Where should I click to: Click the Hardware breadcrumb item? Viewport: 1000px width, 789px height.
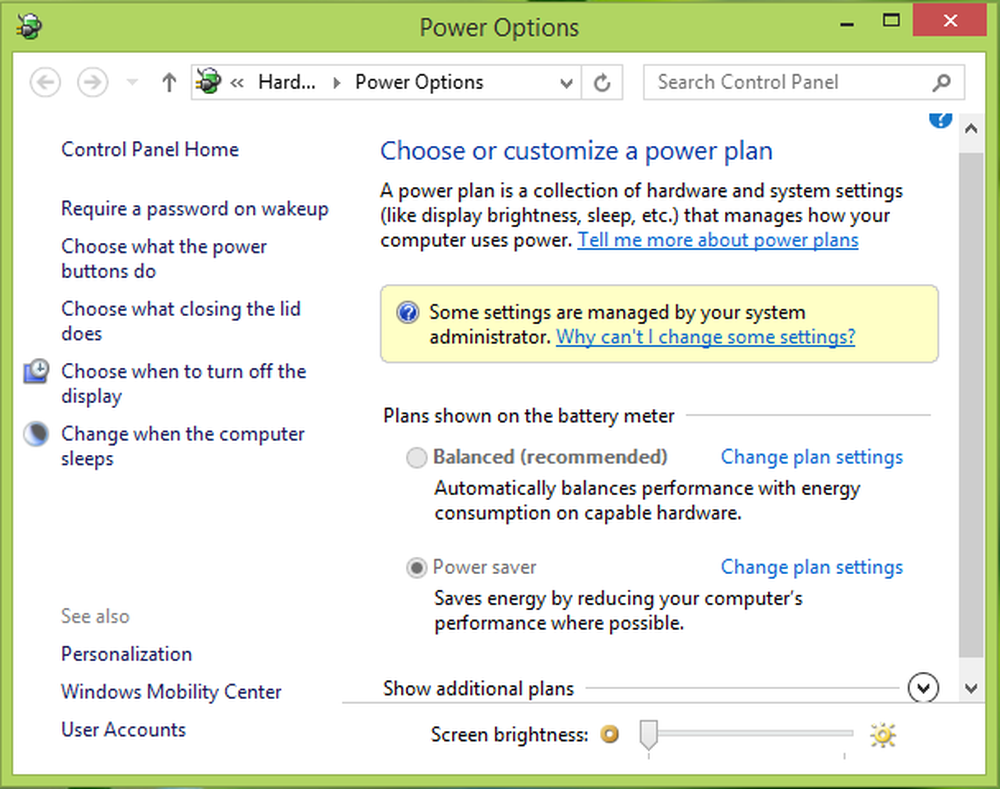coord(287,82)
